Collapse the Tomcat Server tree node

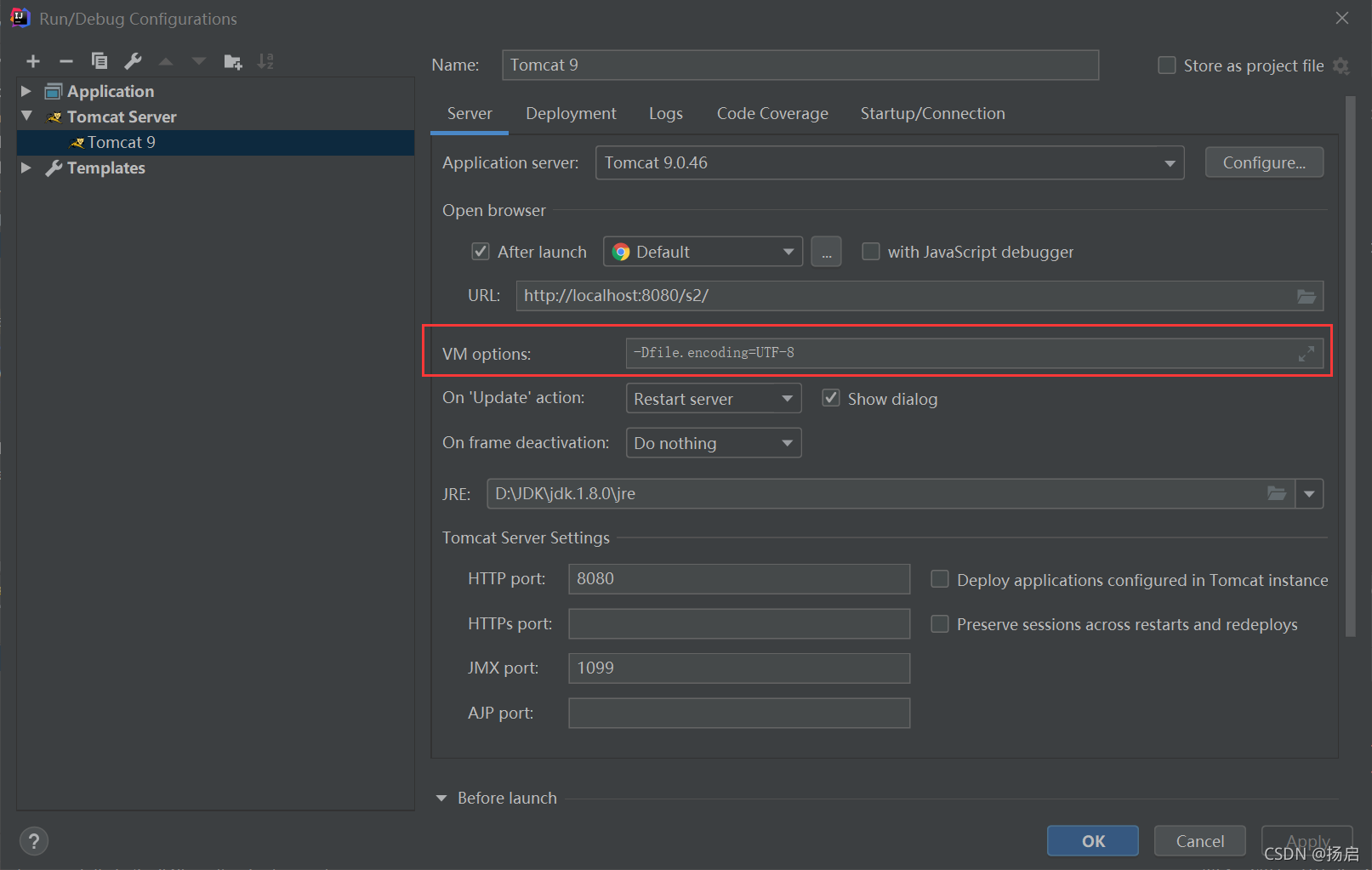[x=26, y=116]
